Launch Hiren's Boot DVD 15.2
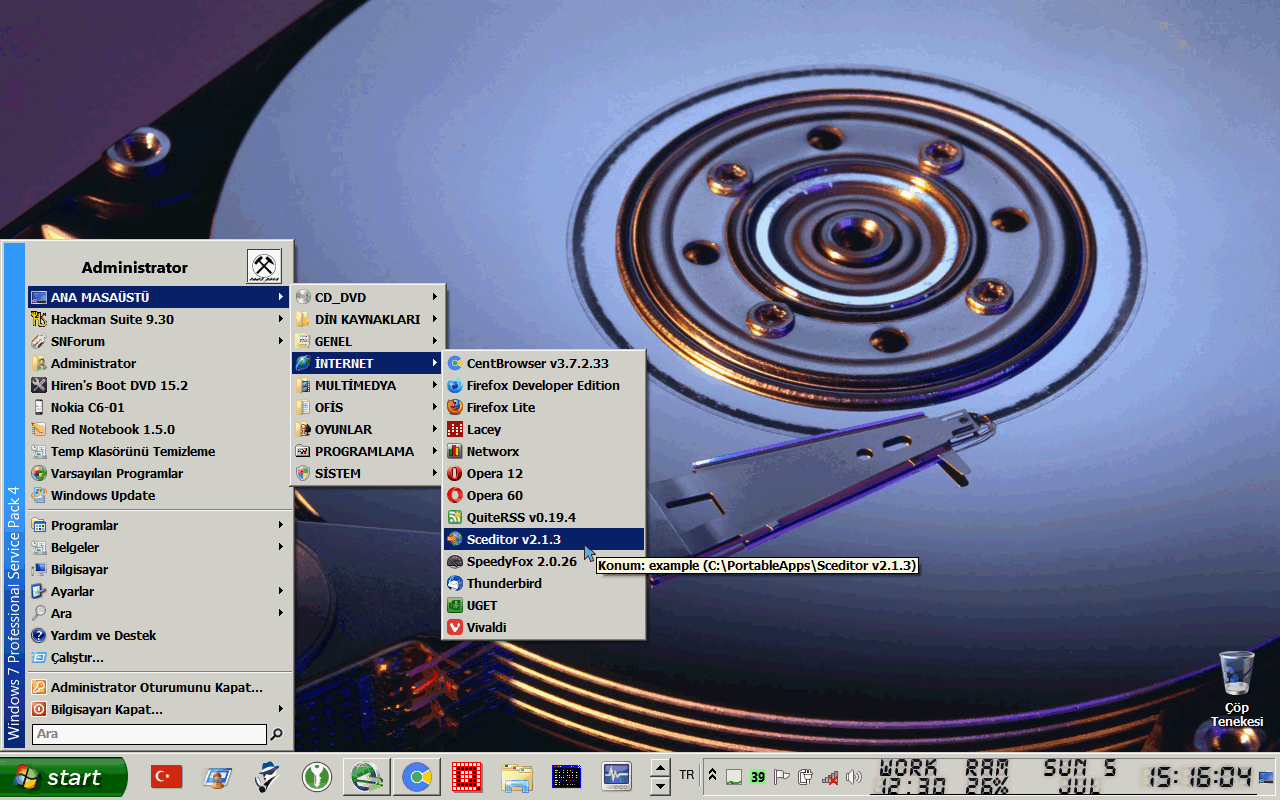This screenshot has height=800, width=1280. [x=159, y=385]
